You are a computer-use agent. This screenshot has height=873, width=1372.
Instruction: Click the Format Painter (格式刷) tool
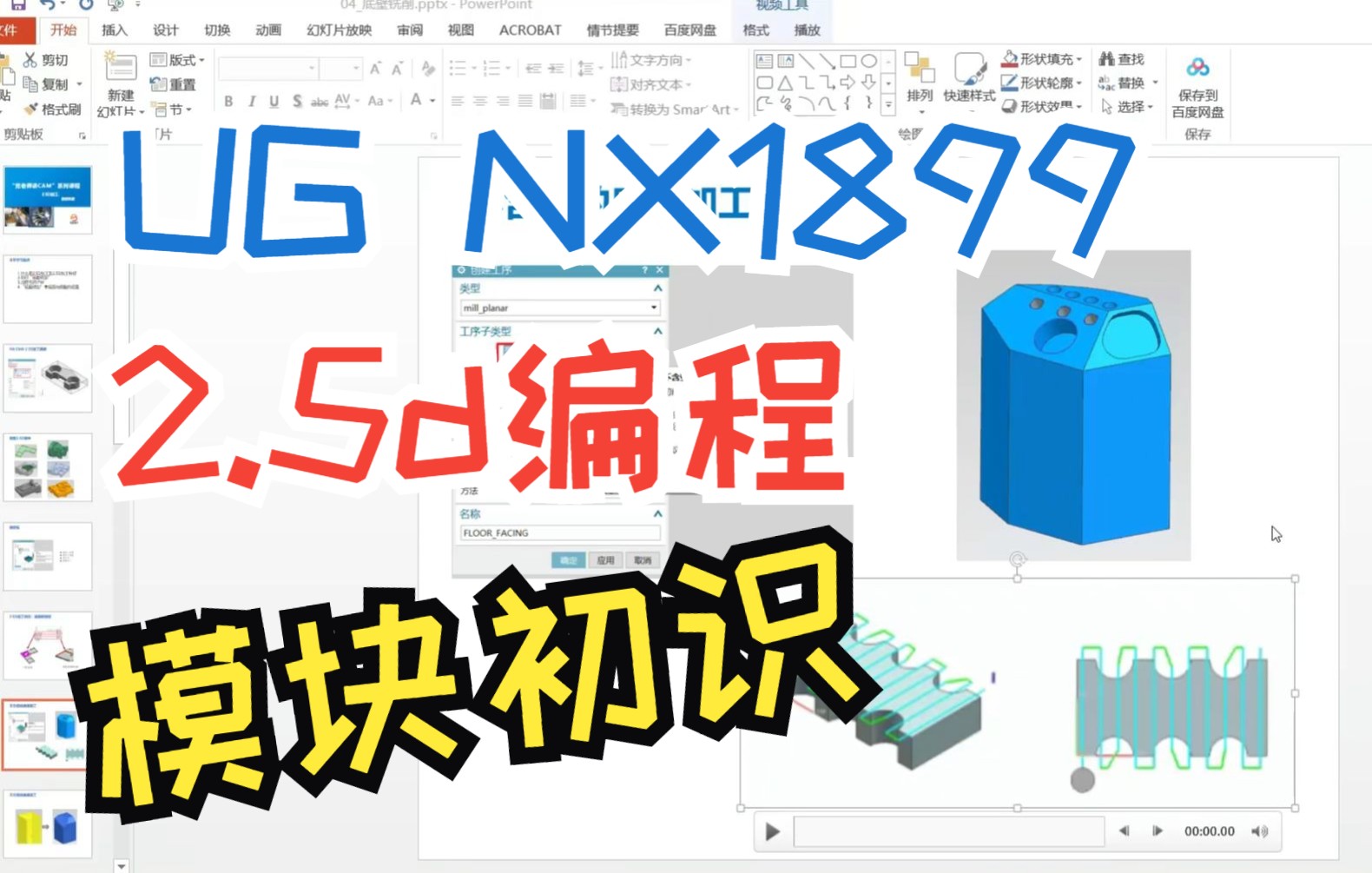[52, 109]
